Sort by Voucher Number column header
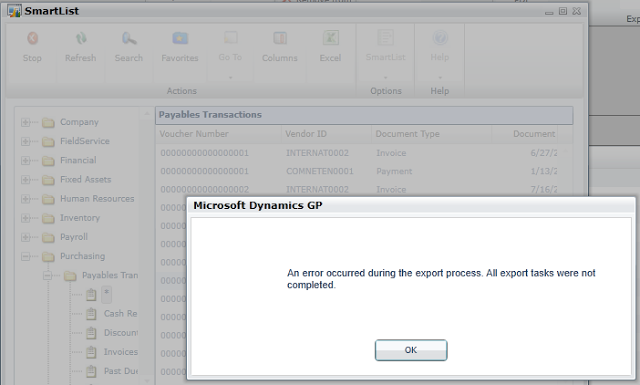Image resolution: width=640 pixels, height=385 pixels. tap(218, 134)
